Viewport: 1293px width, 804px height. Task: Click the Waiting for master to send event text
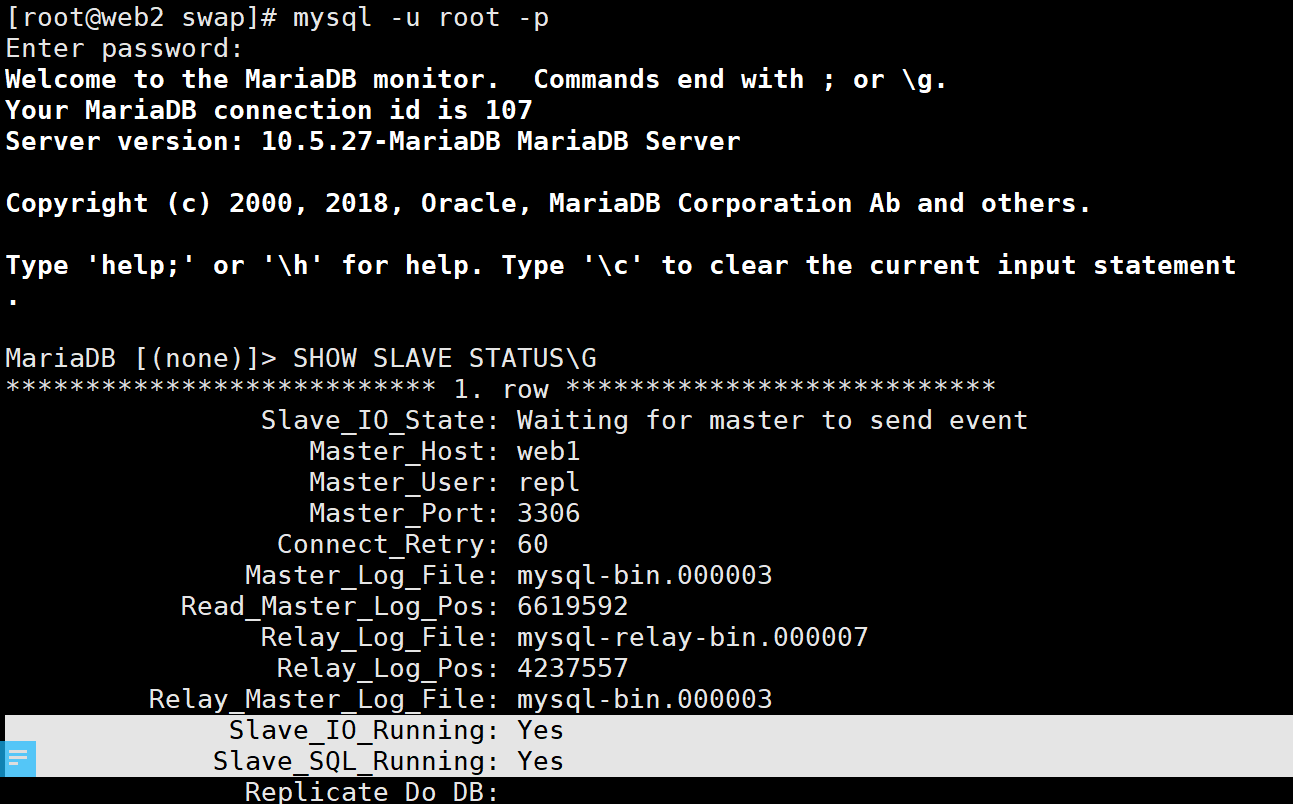pos(772,420)
